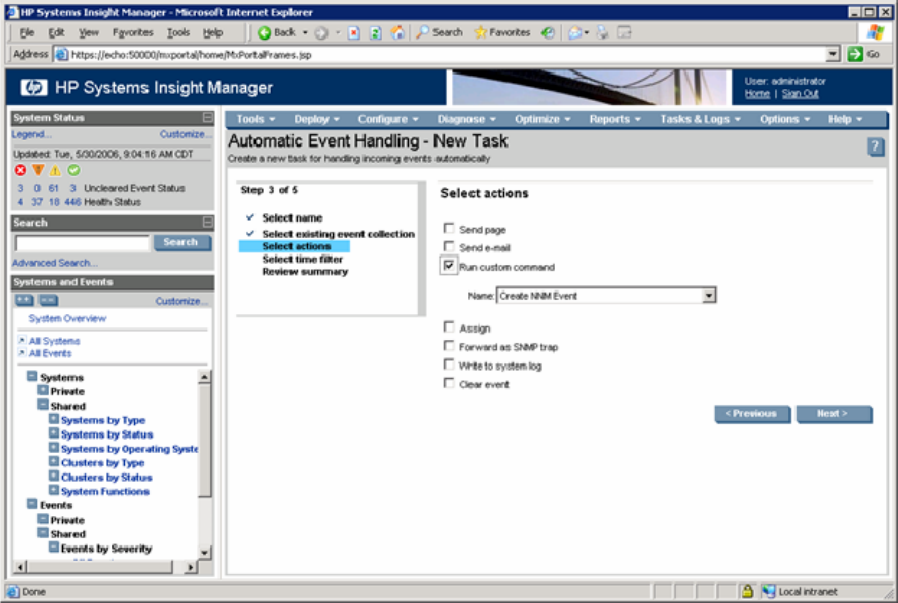This screenshot has width=898, height=603.
Task: Open the Advanced Search link
Action: point(54,263)
